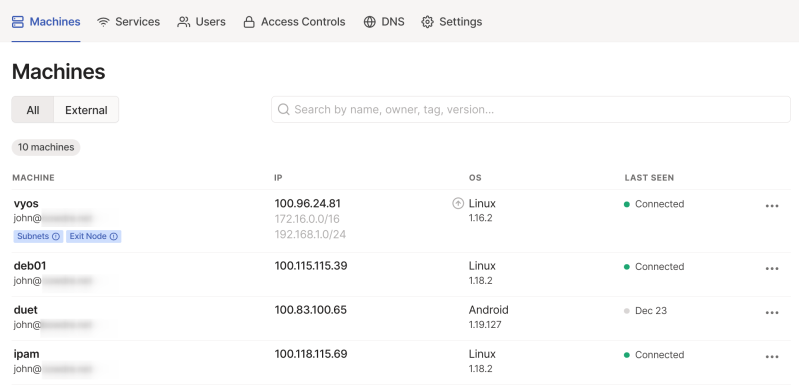
Task: Click IP address 100.96.24.81
Action: [x=308, y=204]
